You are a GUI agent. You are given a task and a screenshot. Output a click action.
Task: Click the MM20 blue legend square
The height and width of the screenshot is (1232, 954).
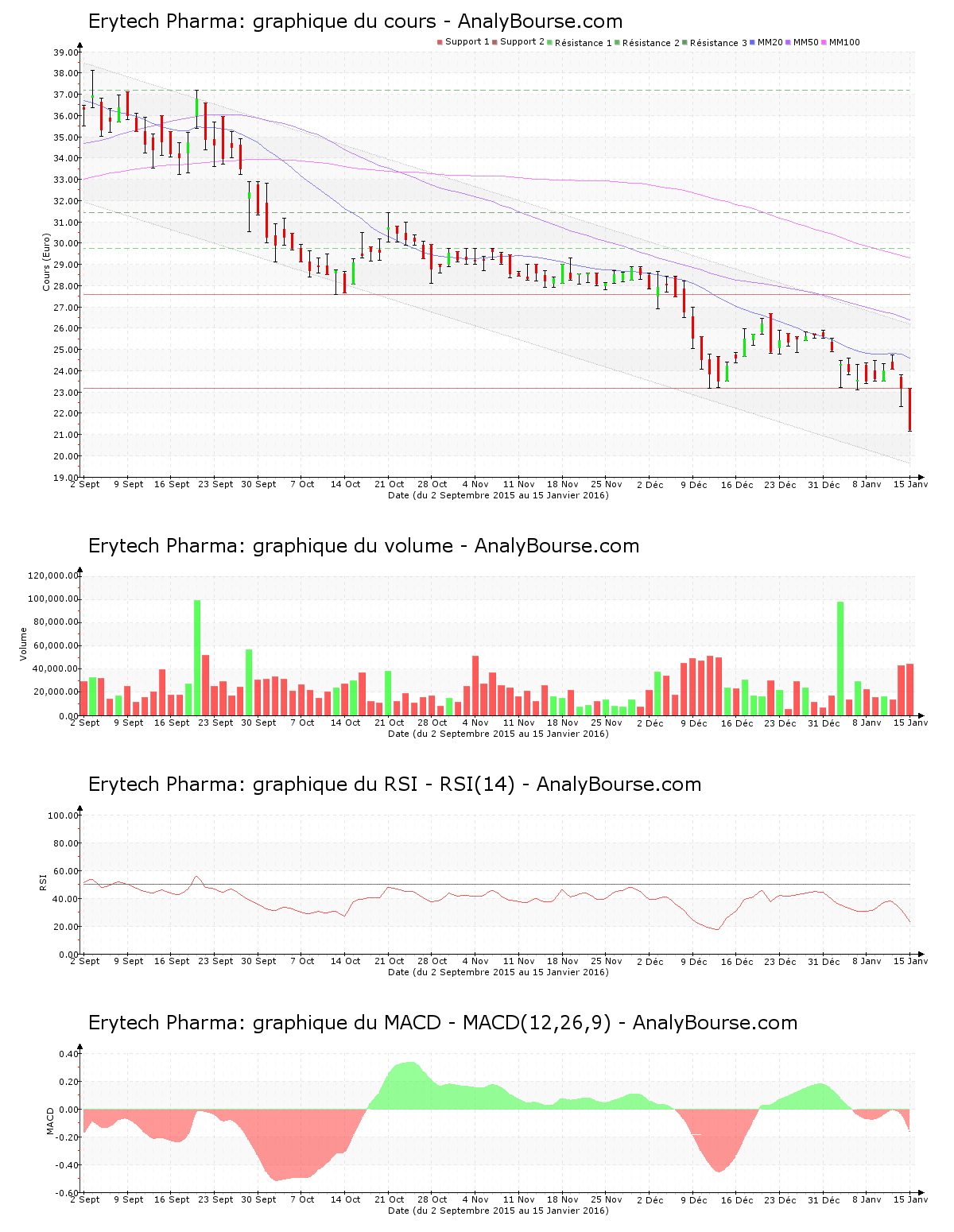coord(752,42)
